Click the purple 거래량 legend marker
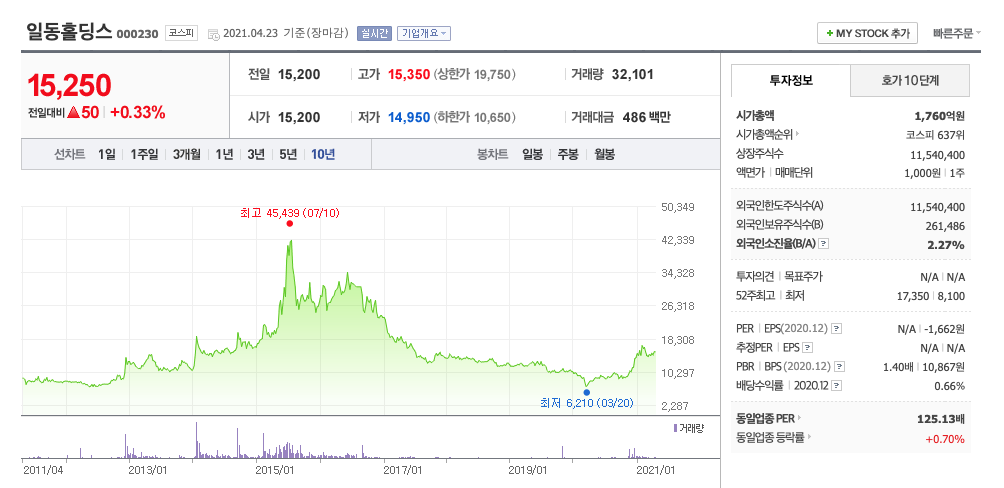1004x488 pixels. [x=674, y=428]
